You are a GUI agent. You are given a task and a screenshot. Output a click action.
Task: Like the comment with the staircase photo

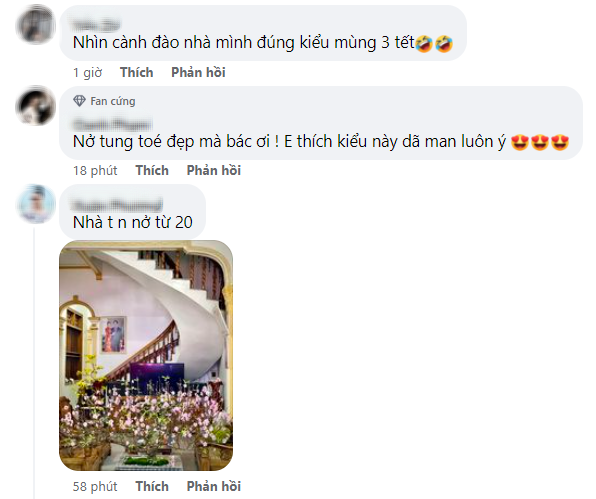click(152, 486)
